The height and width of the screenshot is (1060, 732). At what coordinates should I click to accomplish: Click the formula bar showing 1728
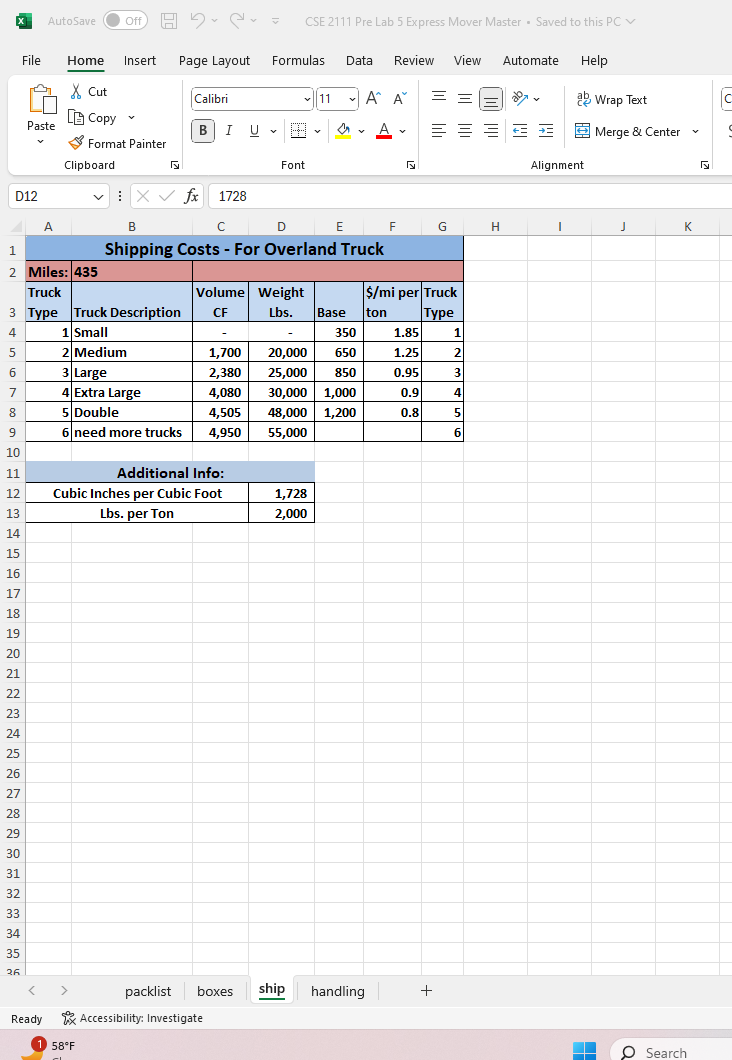pos(470,196)
